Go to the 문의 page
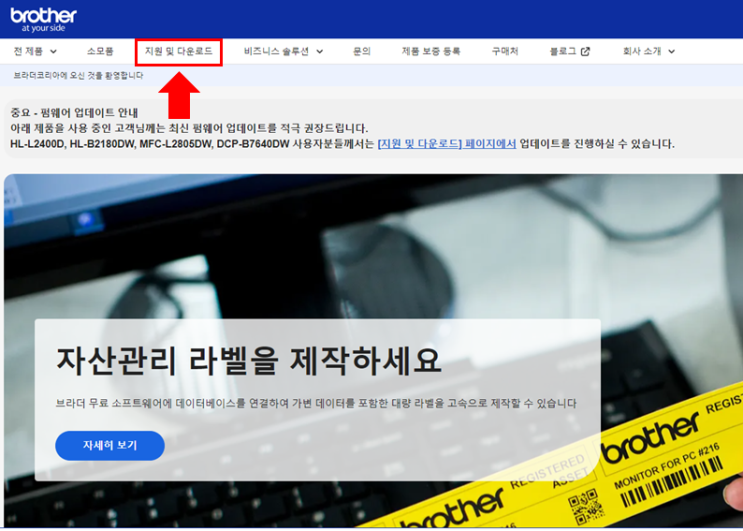743x531 pixels. pyautogui.click(x=362, y=51)
